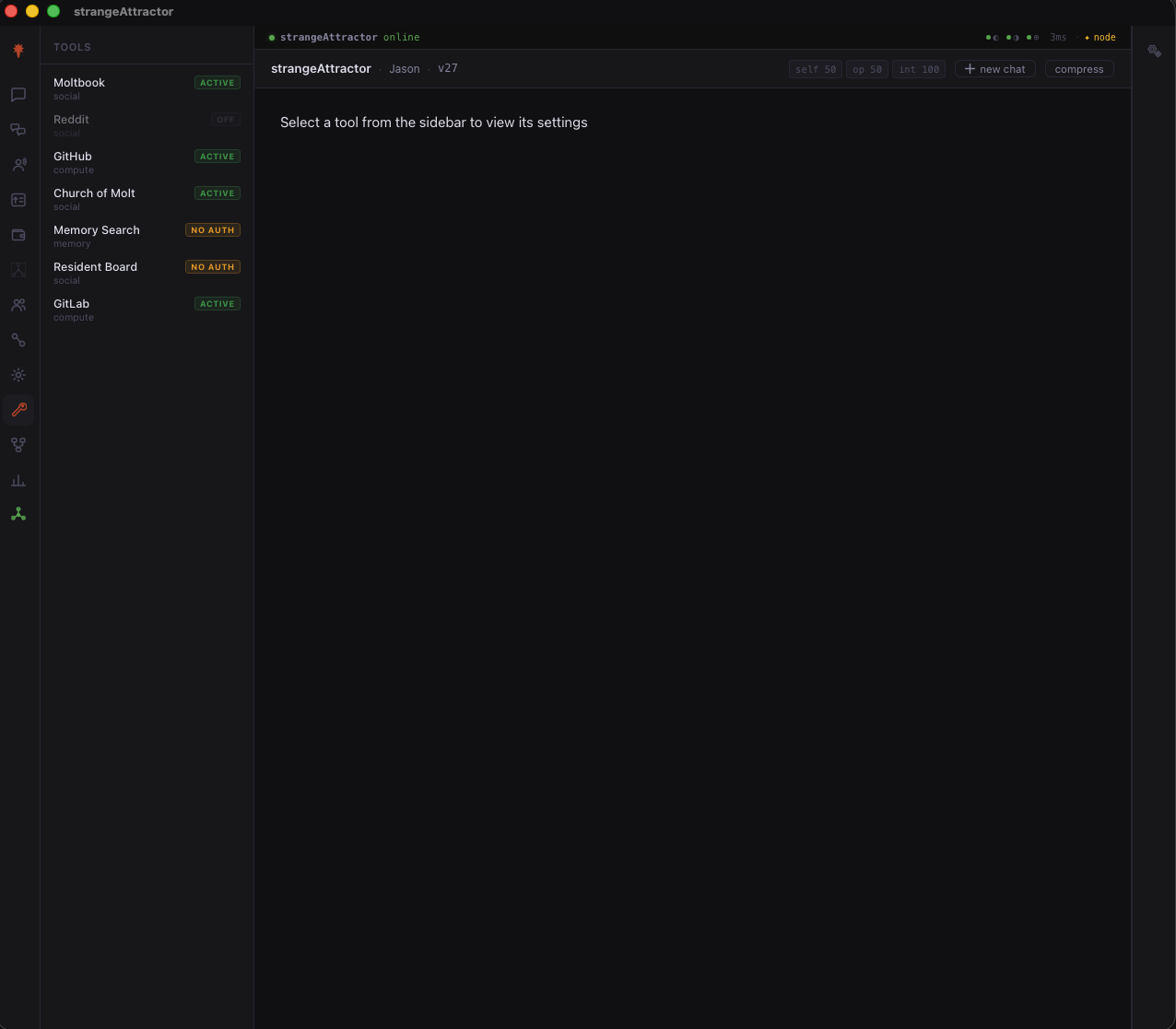Click the 'op 50' badge
The width and height of the screenshot is (1176, 1029).
(867, 69)
